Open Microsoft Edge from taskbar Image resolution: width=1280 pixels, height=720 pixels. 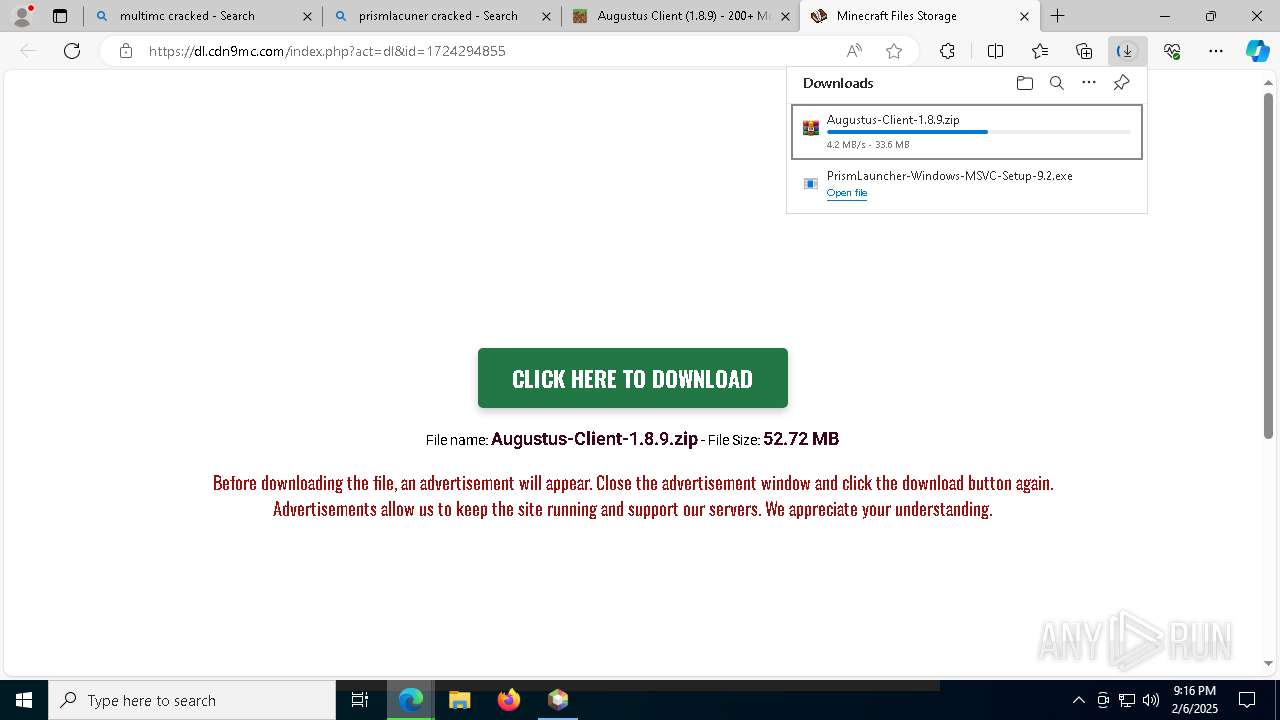pyautogui.click(x=411, y=700)
